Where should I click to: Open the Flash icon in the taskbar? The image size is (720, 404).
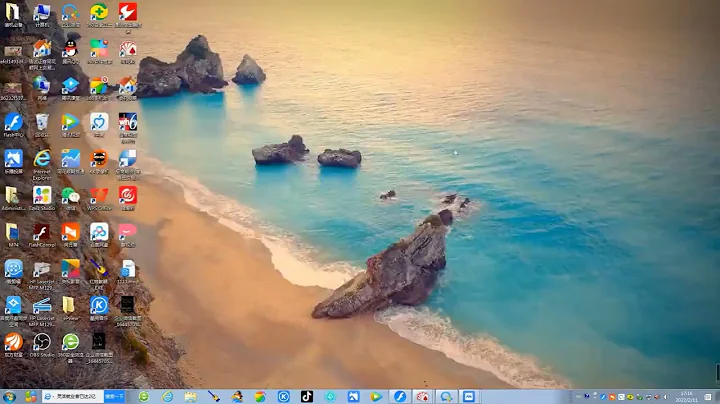coord(399,397)
